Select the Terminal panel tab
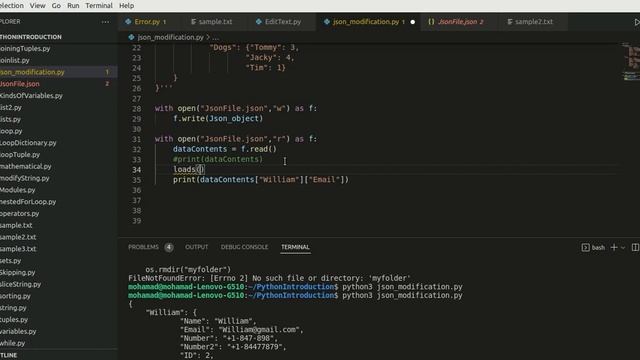 point(295,247)
